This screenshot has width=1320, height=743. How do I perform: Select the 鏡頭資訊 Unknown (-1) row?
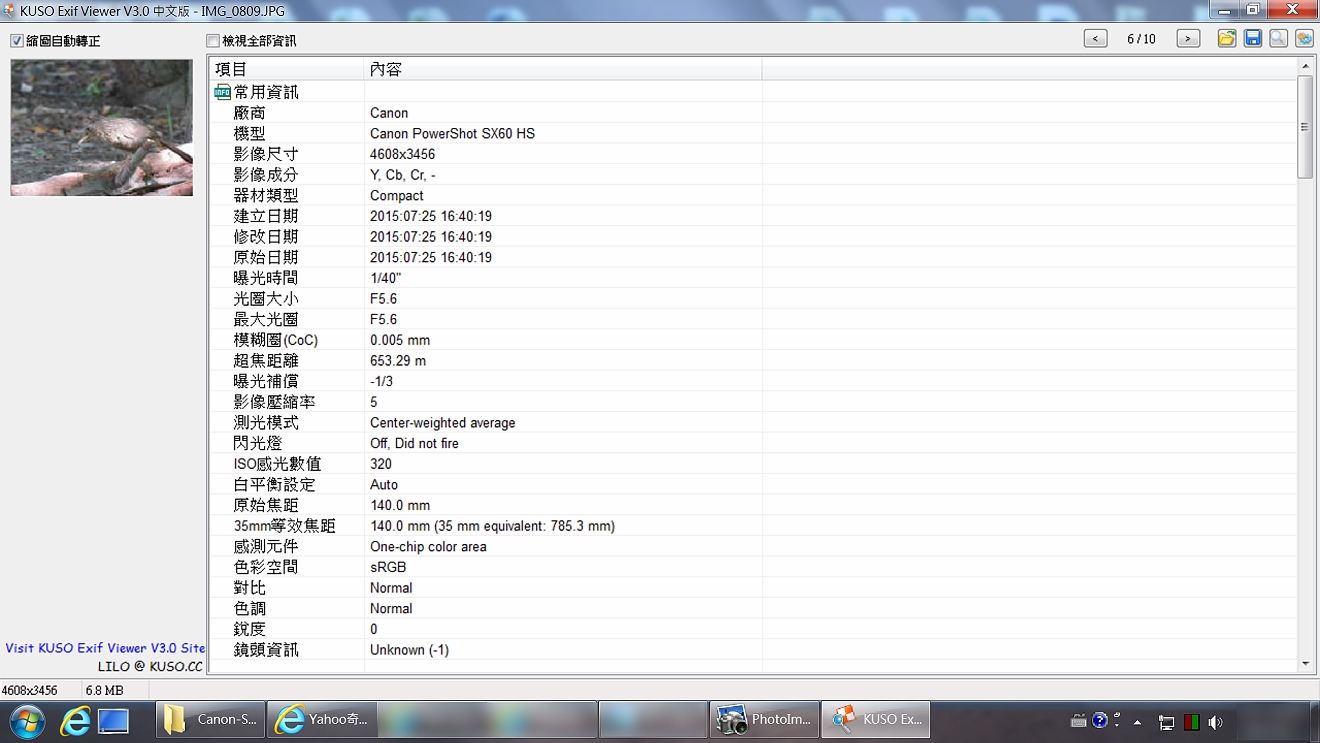pos(752,650)
